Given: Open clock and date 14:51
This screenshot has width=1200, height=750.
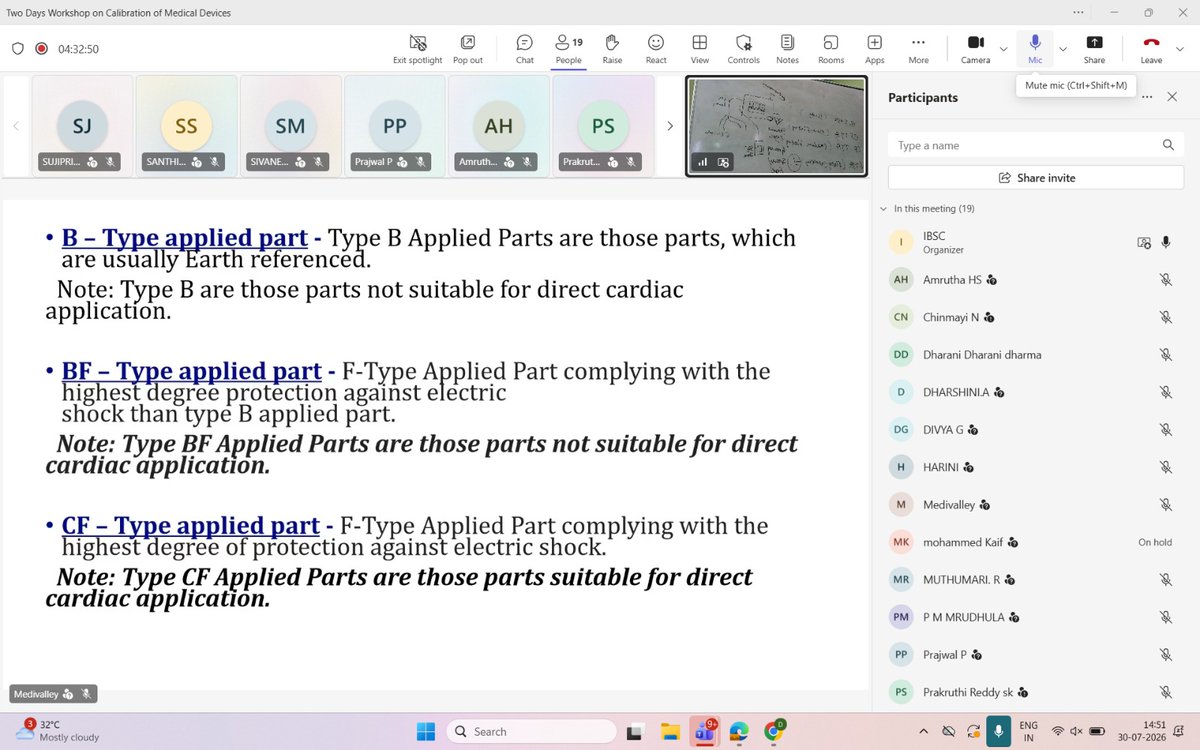Looking at the screenshot, I should coord(1144,731).
